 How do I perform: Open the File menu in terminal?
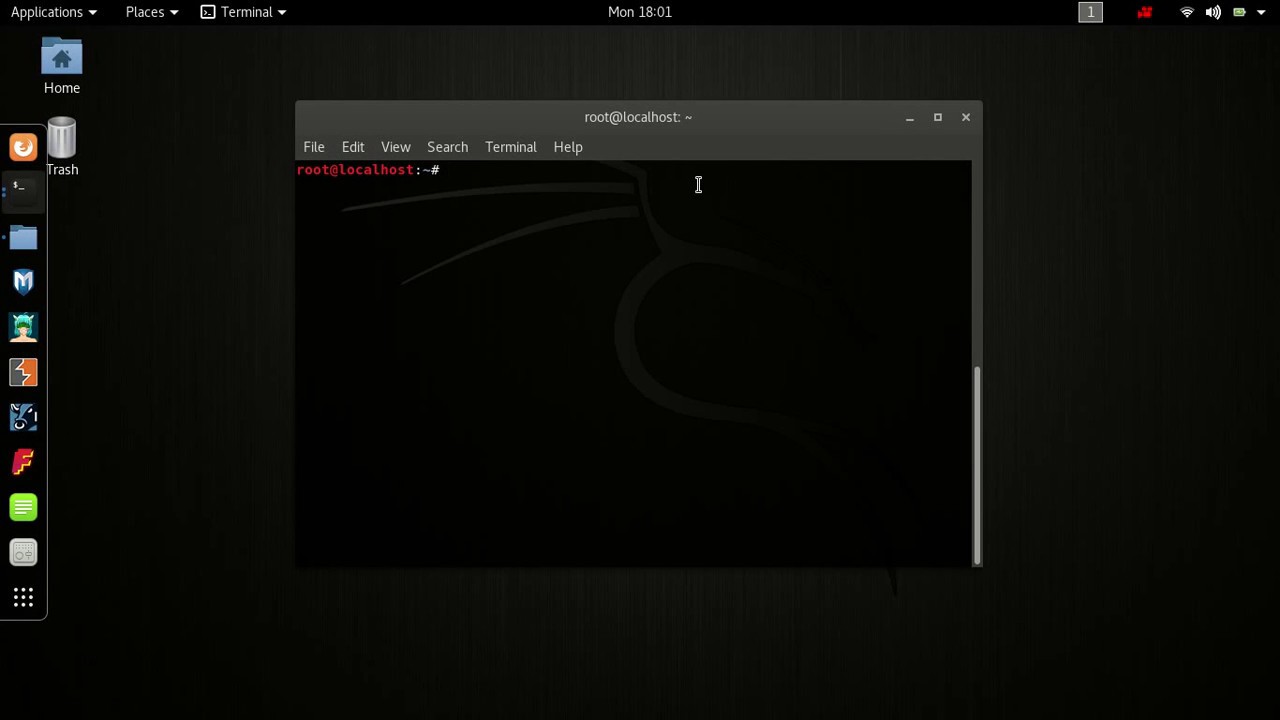click(x=314, y=147)
